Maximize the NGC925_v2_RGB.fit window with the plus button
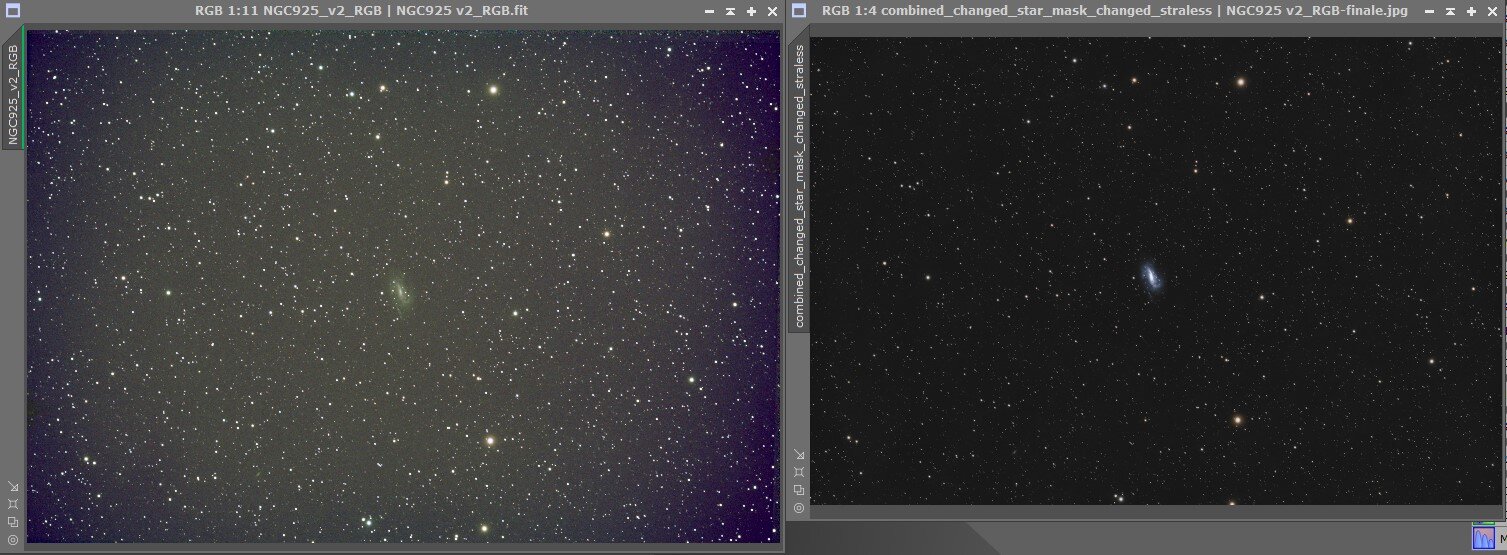 751,11
